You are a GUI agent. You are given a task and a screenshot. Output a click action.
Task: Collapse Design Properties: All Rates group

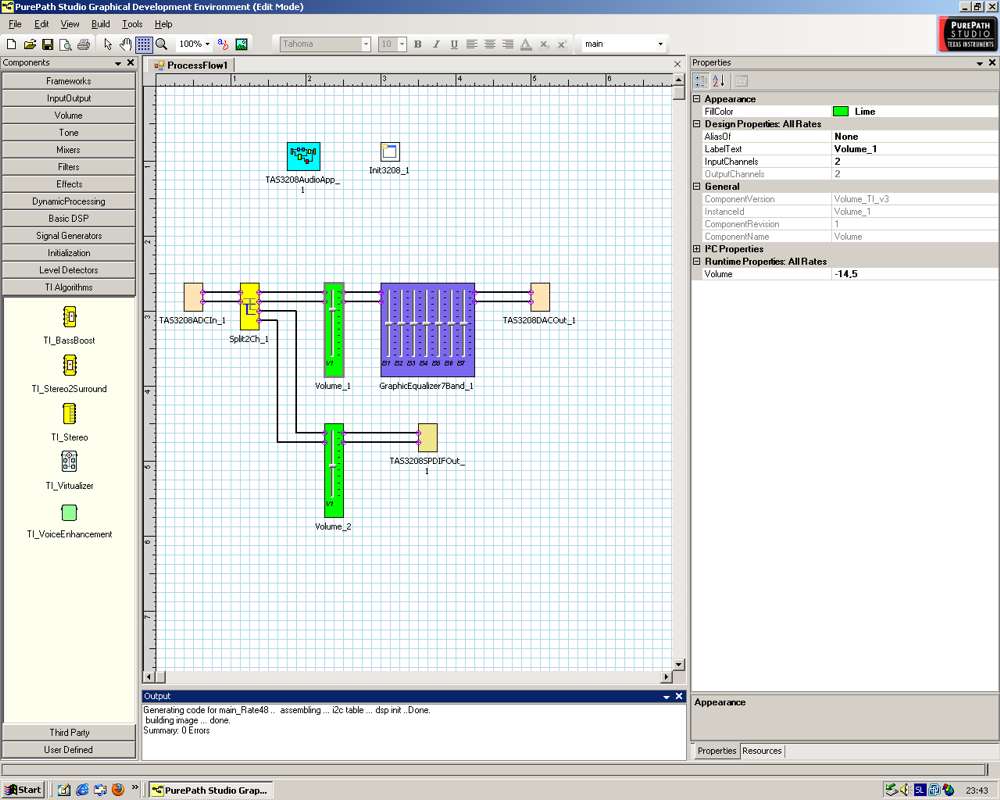pos(696,124)
